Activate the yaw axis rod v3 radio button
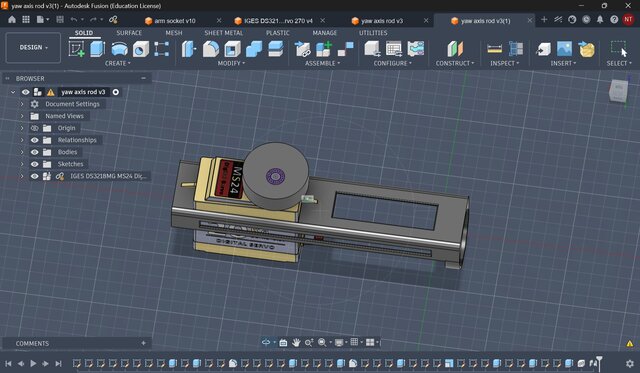The height and width of the screenshot is (373, 640). click(x=116, y=92)
